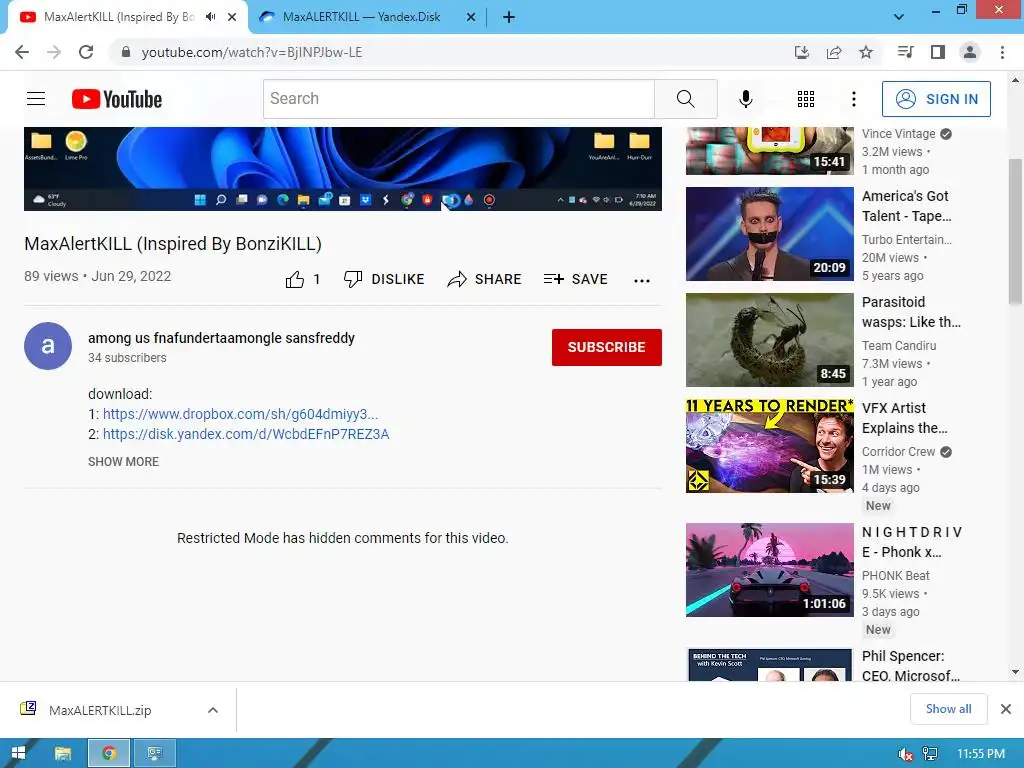Open the Dropbox download link
1024x768 pixels.
point(240,414)
